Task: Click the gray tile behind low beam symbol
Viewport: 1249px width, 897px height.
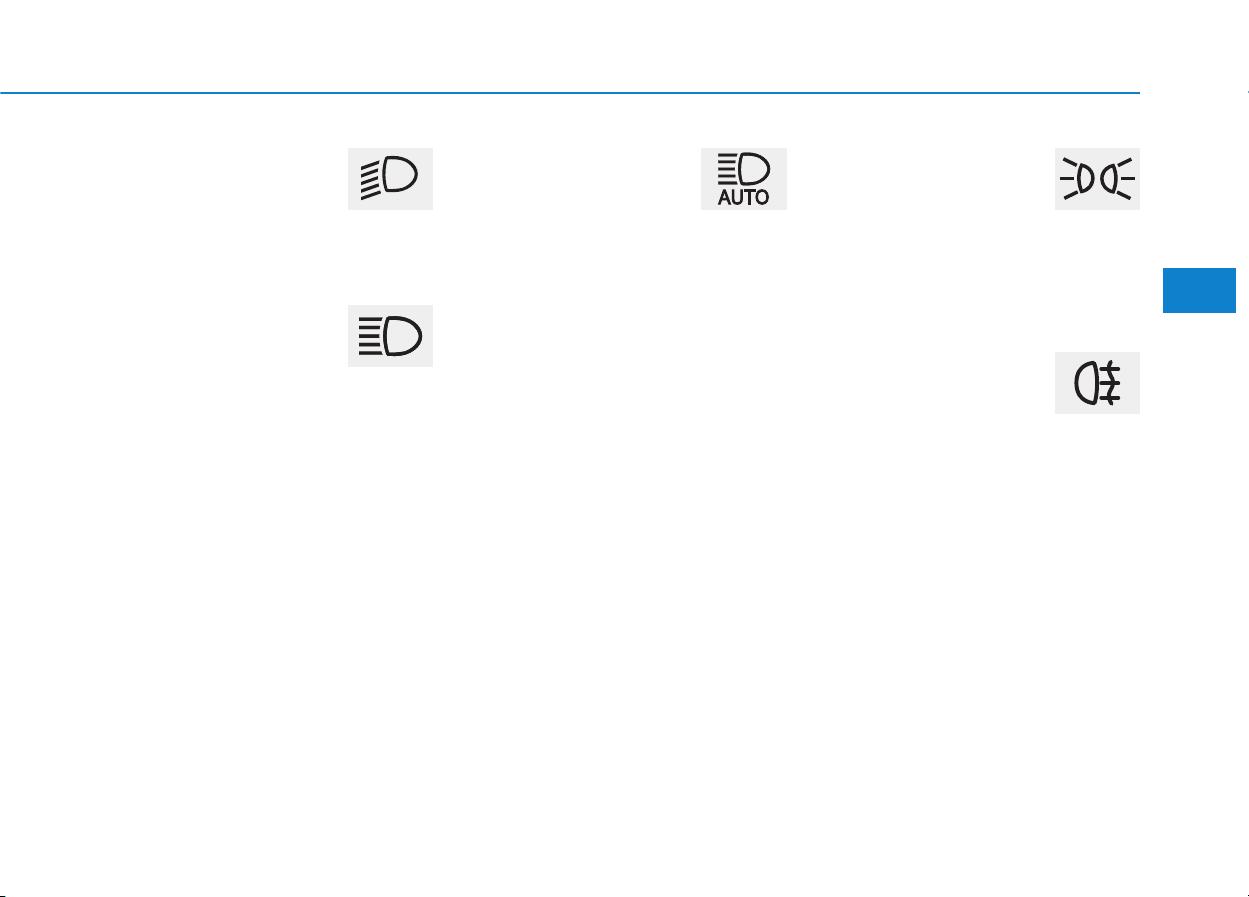Action: 390,179
